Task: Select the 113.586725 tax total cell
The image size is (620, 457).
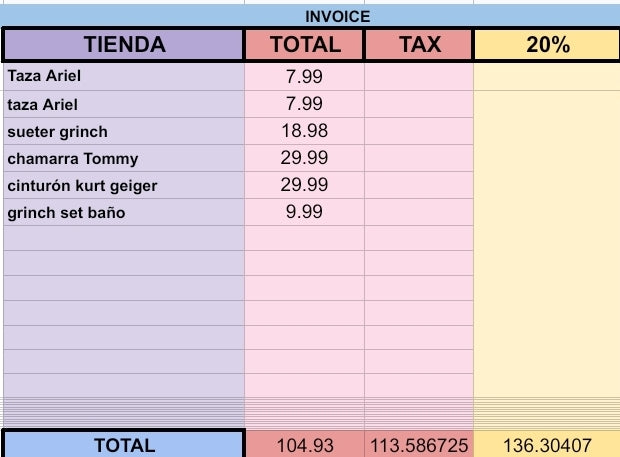Action: pyautogui.click(x=419, y=445)
